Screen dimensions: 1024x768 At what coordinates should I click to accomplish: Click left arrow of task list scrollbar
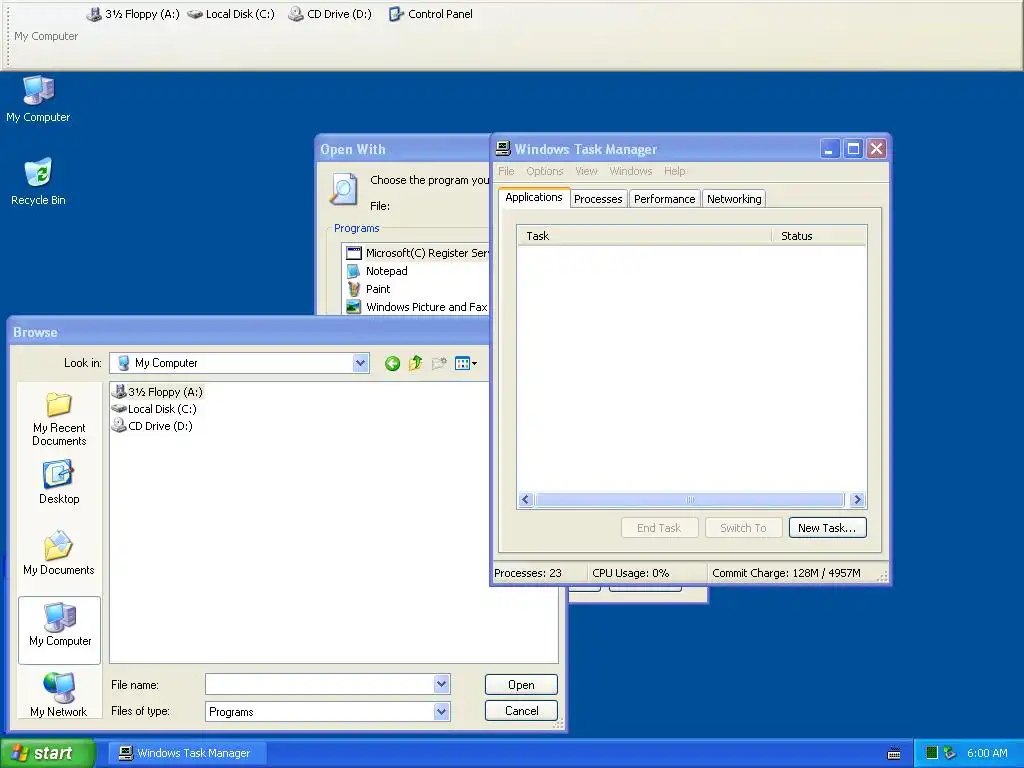point(526,500)
